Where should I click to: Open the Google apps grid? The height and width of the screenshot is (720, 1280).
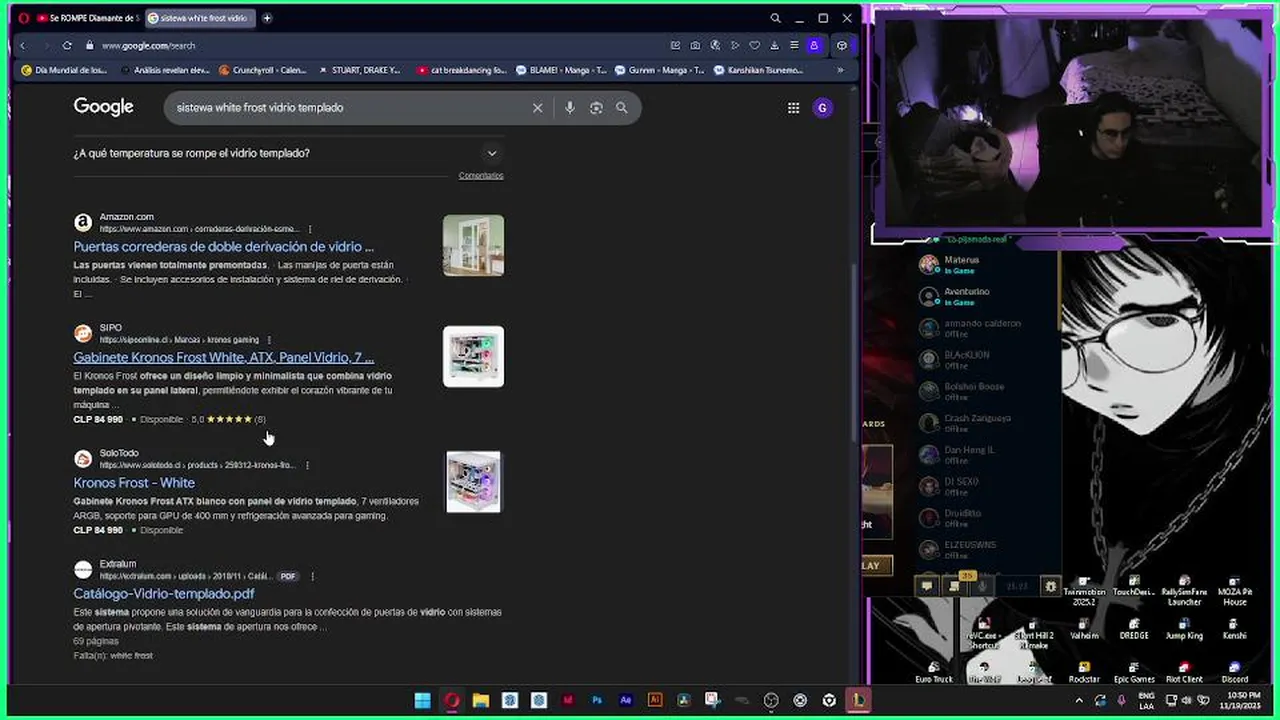[793, 108]
